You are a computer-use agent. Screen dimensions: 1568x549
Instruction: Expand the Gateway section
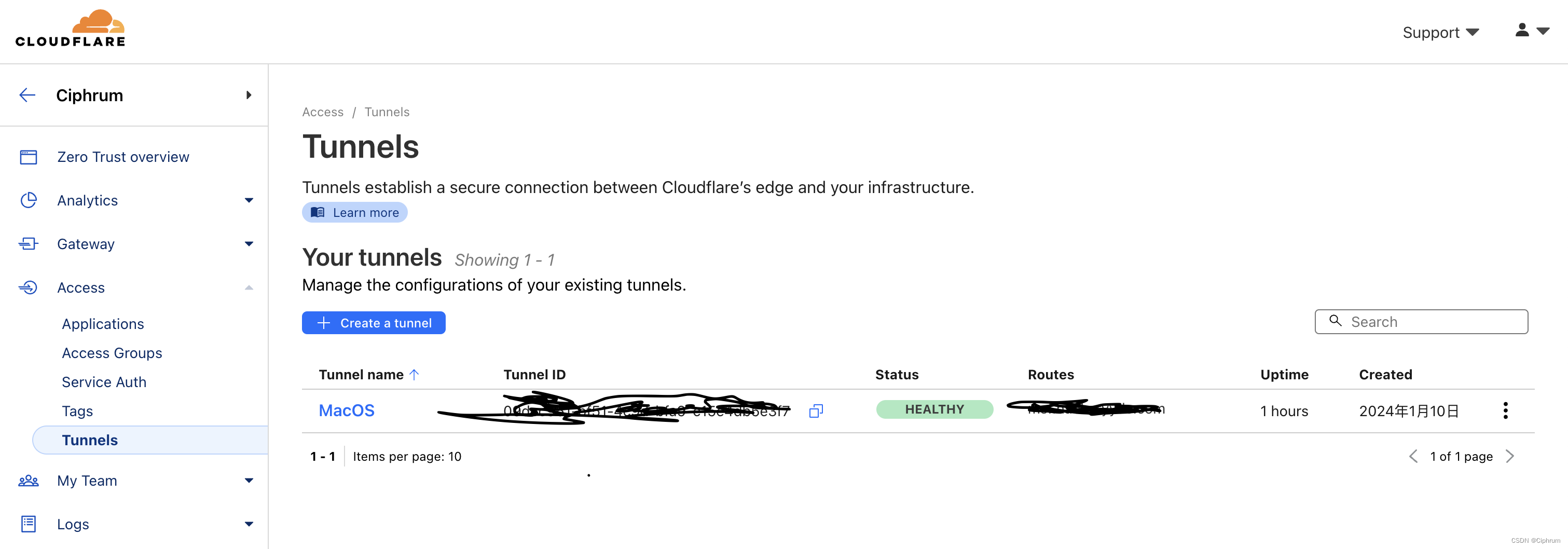249,243
